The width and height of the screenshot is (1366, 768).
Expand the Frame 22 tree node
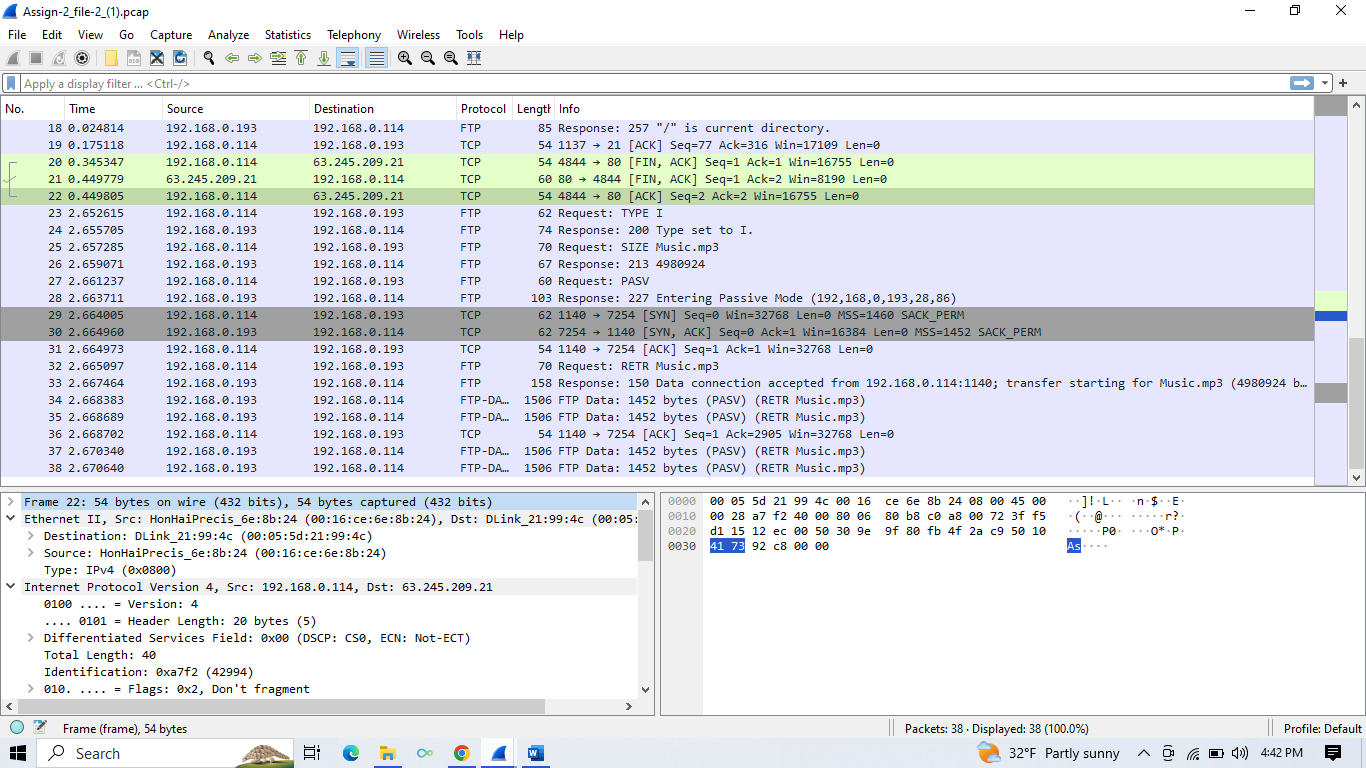click(11, 502)
